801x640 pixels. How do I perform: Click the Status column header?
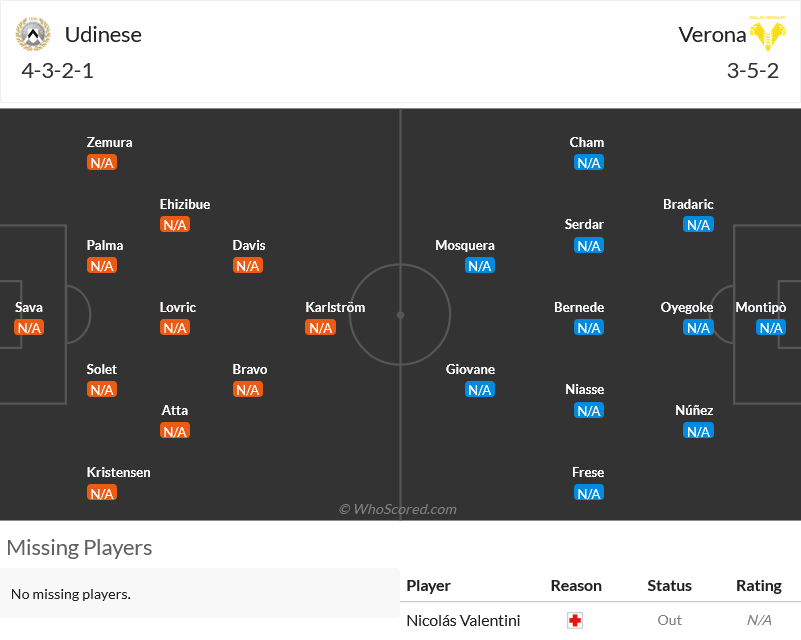pyautogui.click(x=669, y=585)
